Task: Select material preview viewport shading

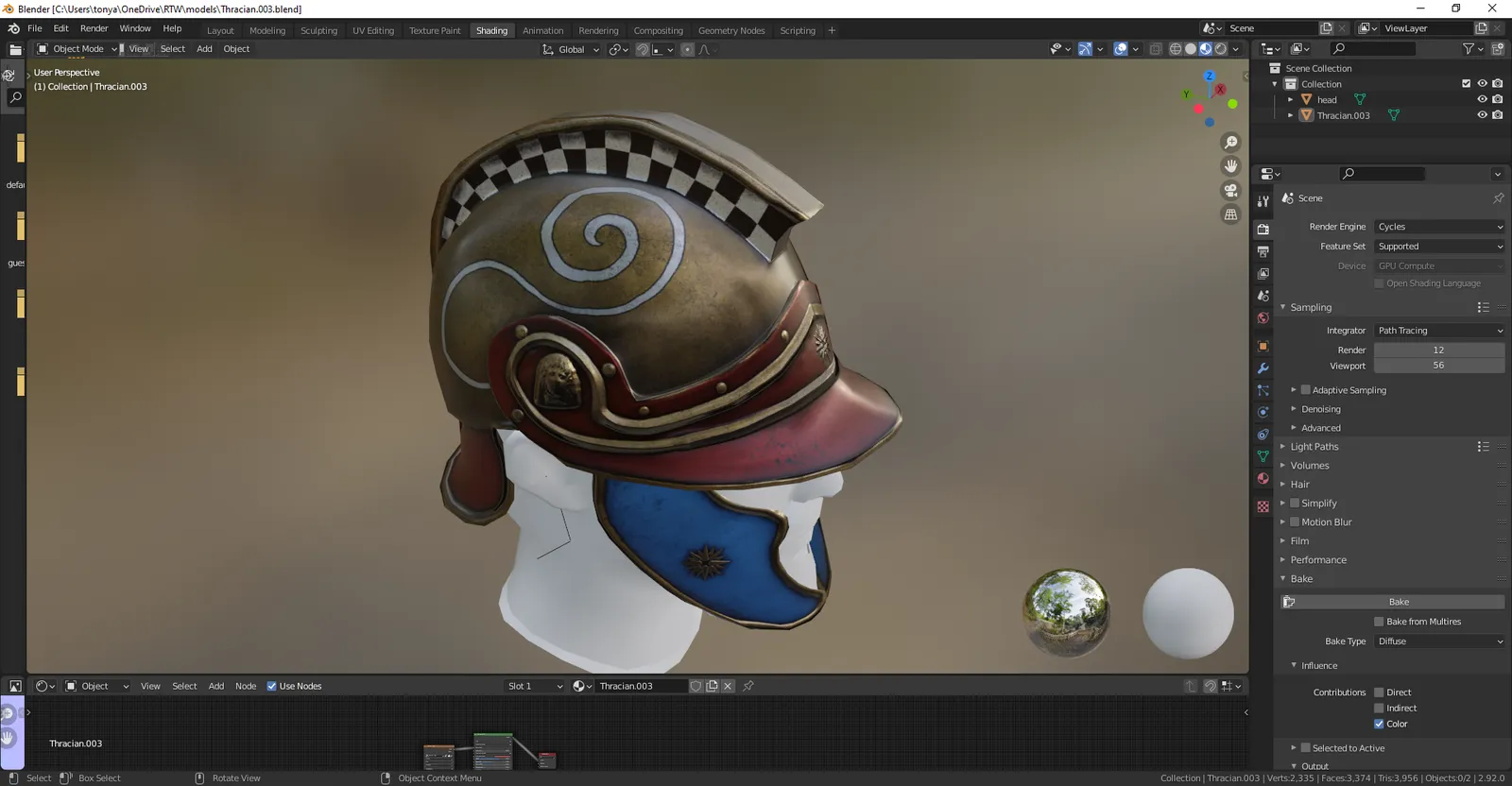Action: 1206,49
